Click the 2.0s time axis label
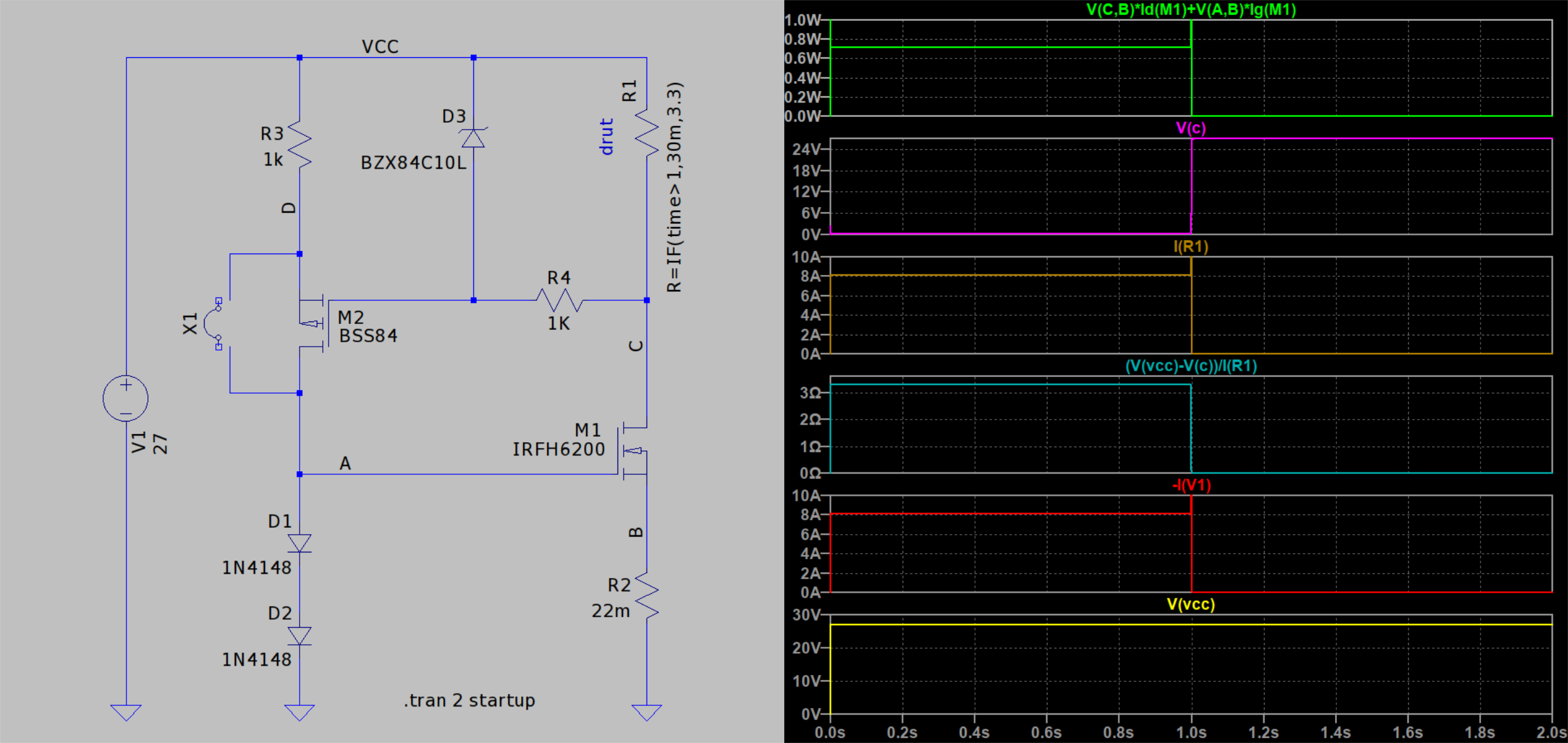1568x743 pixels. pyautogui.click(x=1551, y=732)
